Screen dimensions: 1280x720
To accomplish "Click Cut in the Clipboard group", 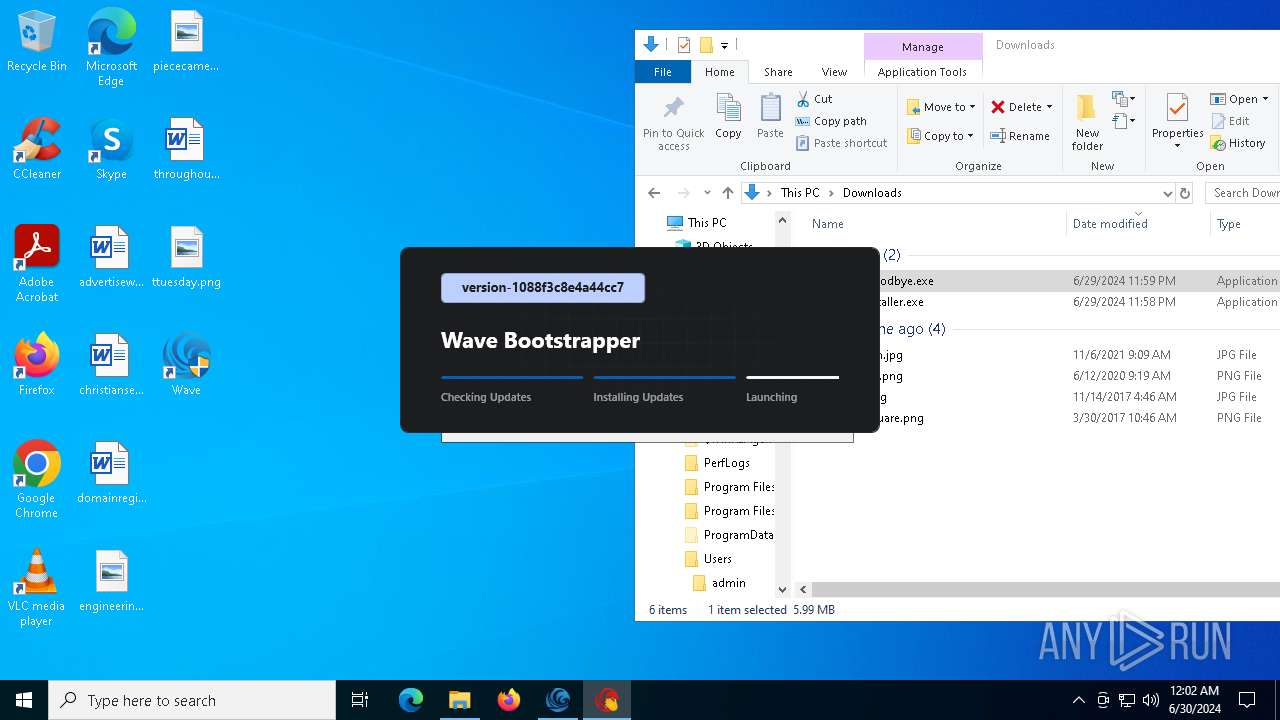I will pyautogui.click(x=815, y=99).
